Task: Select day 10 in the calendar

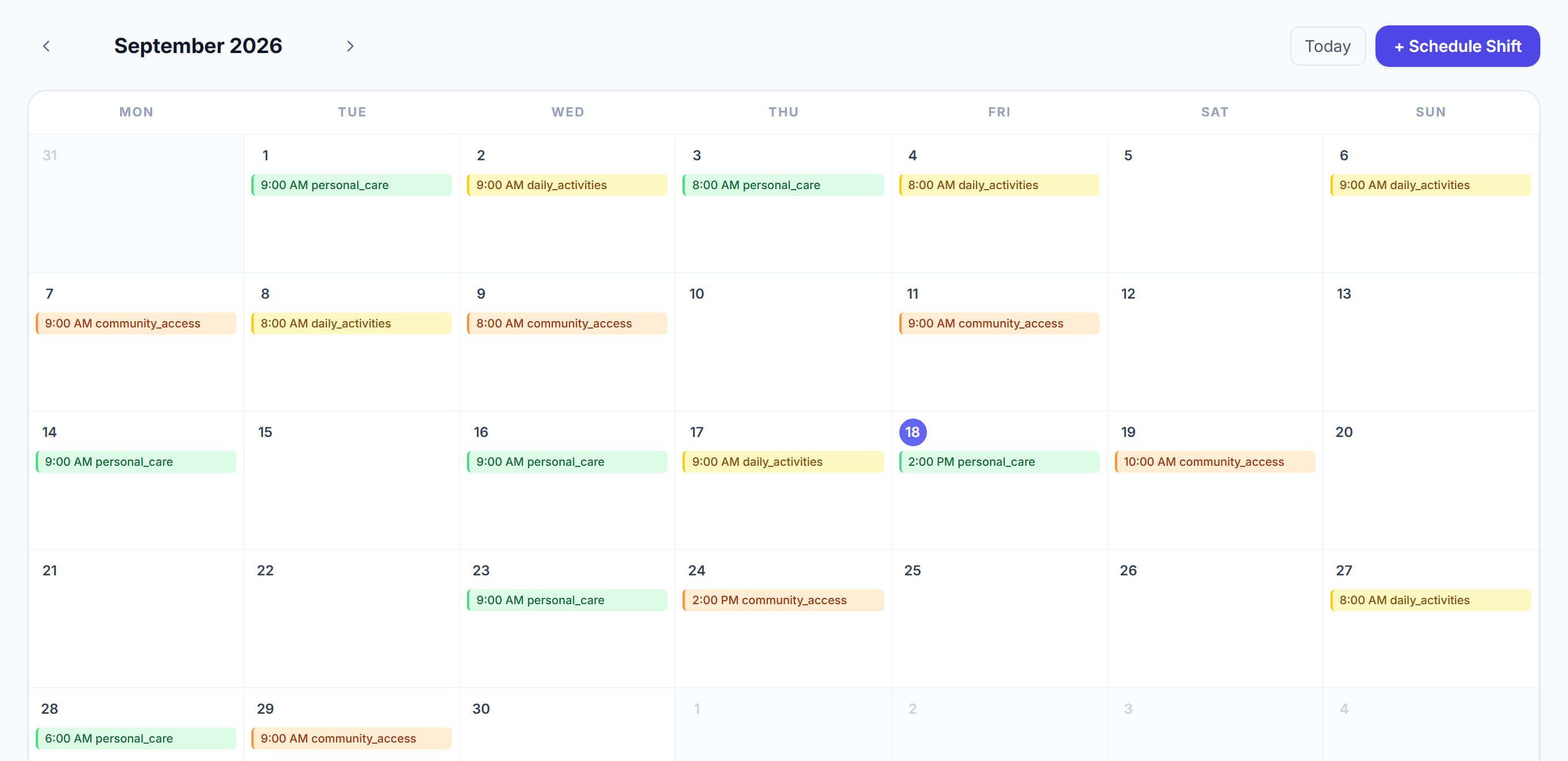Action: point(696,293)
